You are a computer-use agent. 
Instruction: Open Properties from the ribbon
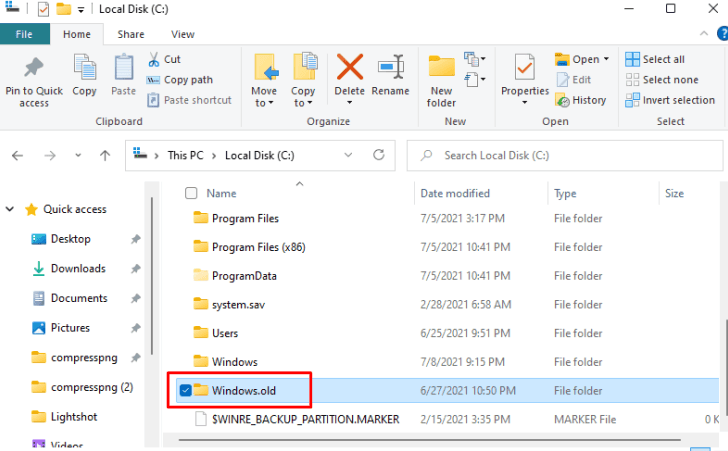[x=525, y=70]
